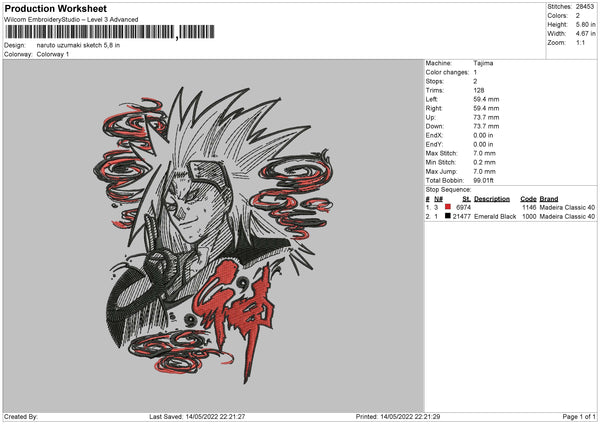Select the code 1146 thread row
This screenshot has height=424, width=600.
pos(510,207)
